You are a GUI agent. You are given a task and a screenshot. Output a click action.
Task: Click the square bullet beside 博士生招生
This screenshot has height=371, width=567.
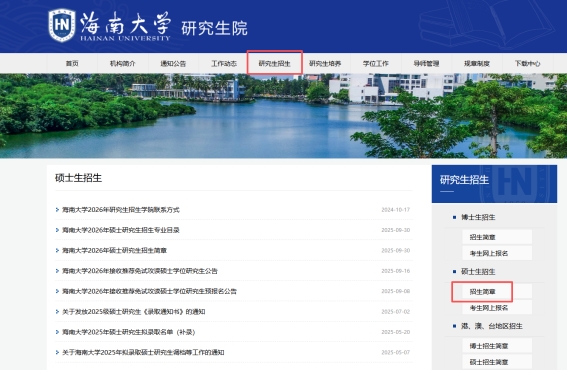click(x=455, y=217)
